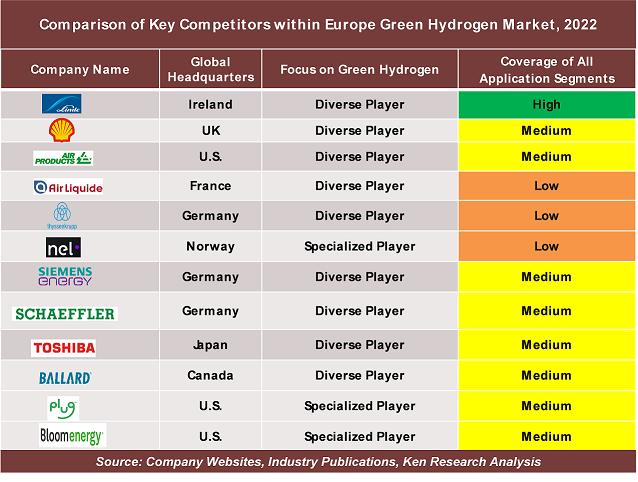The image size is (638, 482).
Task: Click 'Medium' coverage in the Siemens Energy row
Action: 546,277
